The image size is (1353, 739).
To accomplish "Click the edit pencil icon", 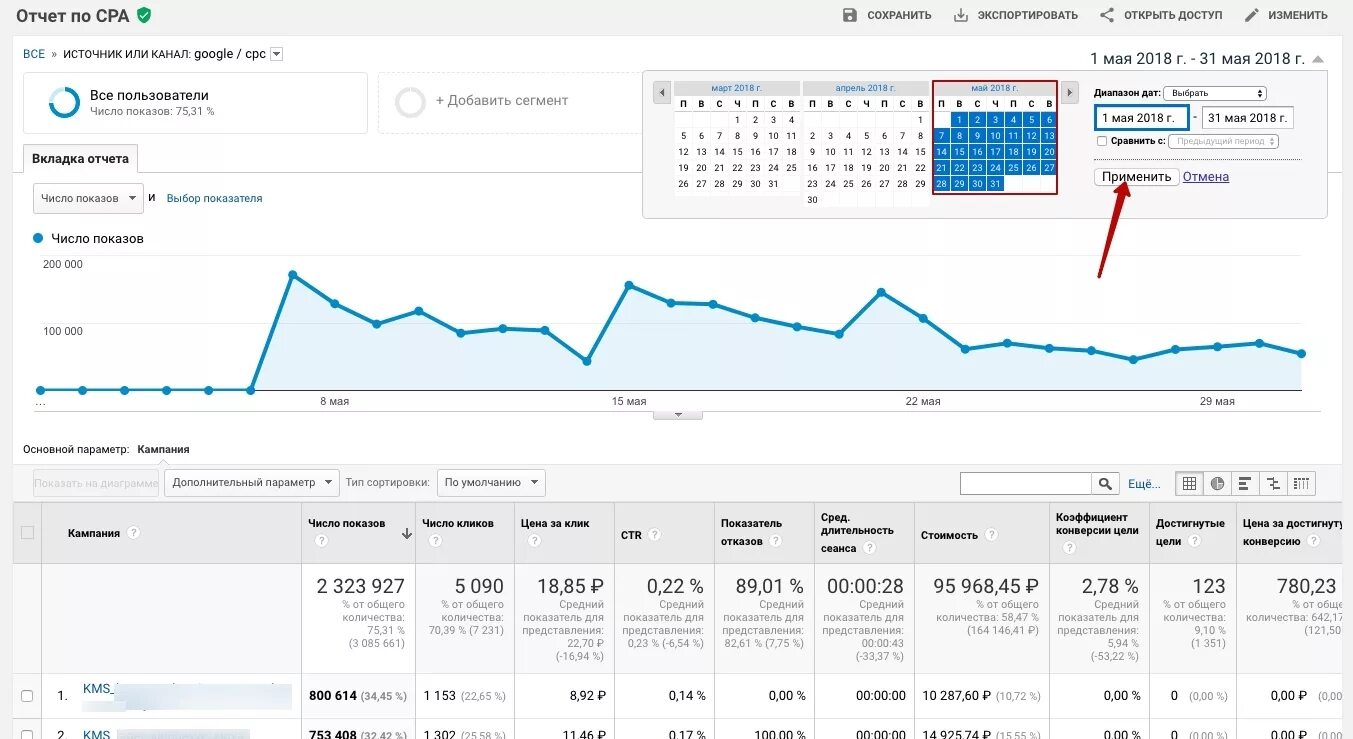I will coord(1251,15).
